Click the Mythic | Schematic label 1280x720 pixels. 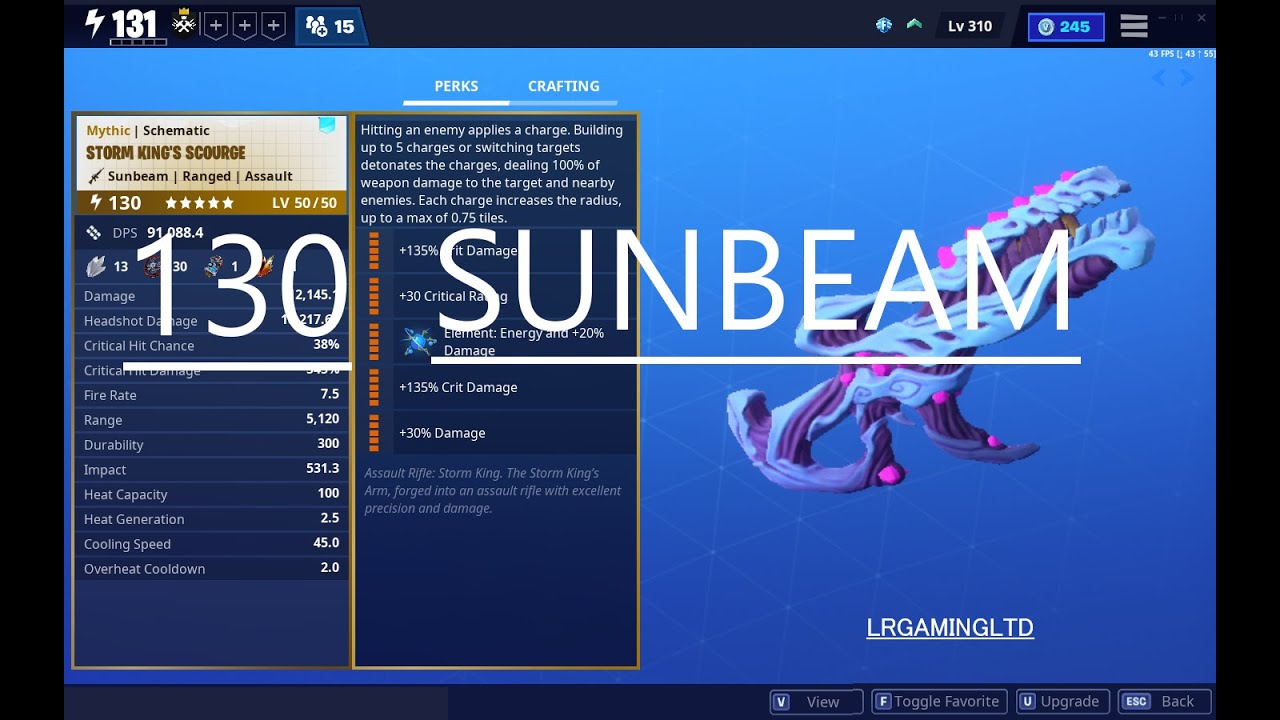point(148,130)
